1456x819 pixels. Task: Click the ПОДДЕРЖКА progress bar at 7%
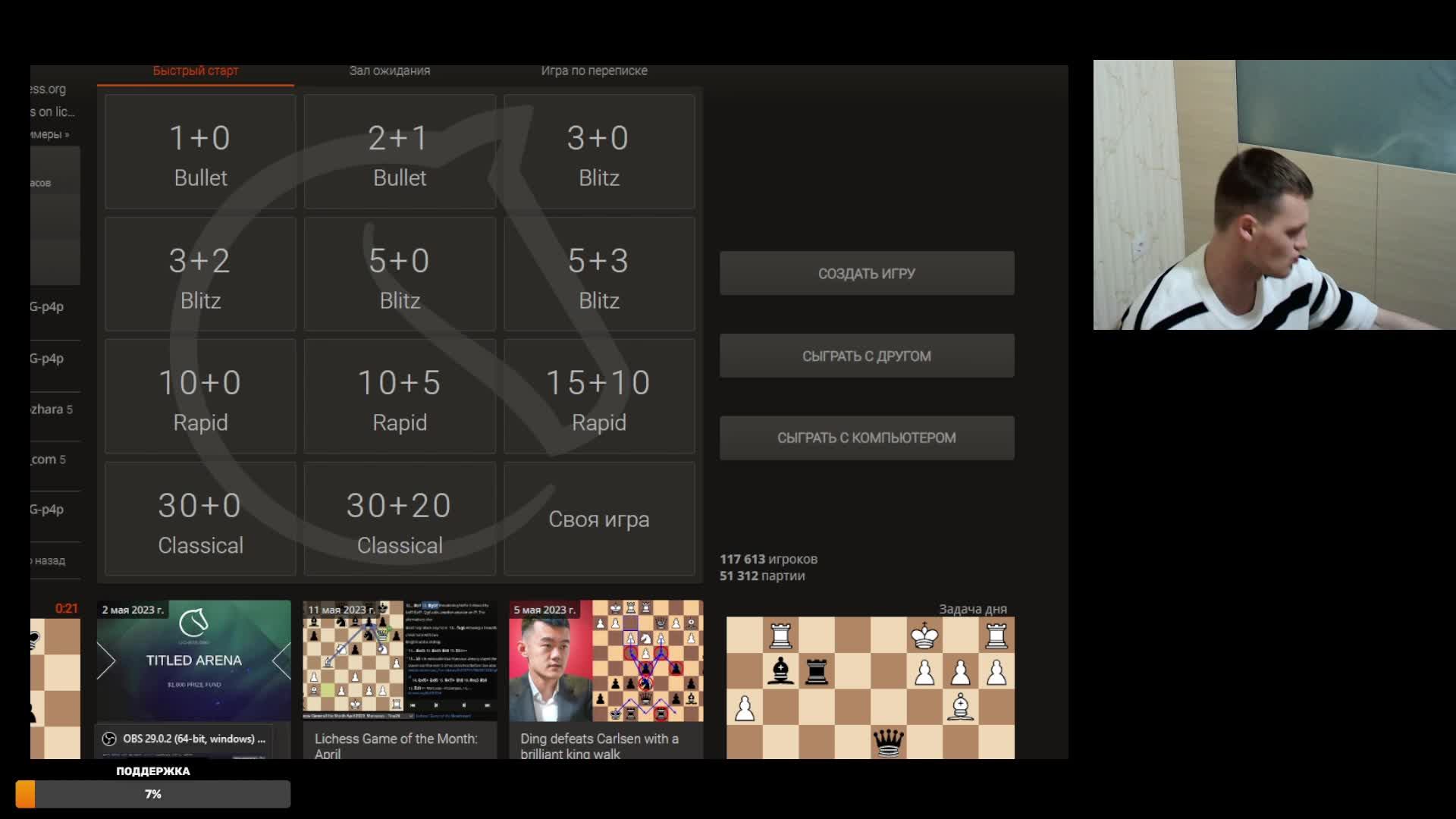tap(153, 794)
